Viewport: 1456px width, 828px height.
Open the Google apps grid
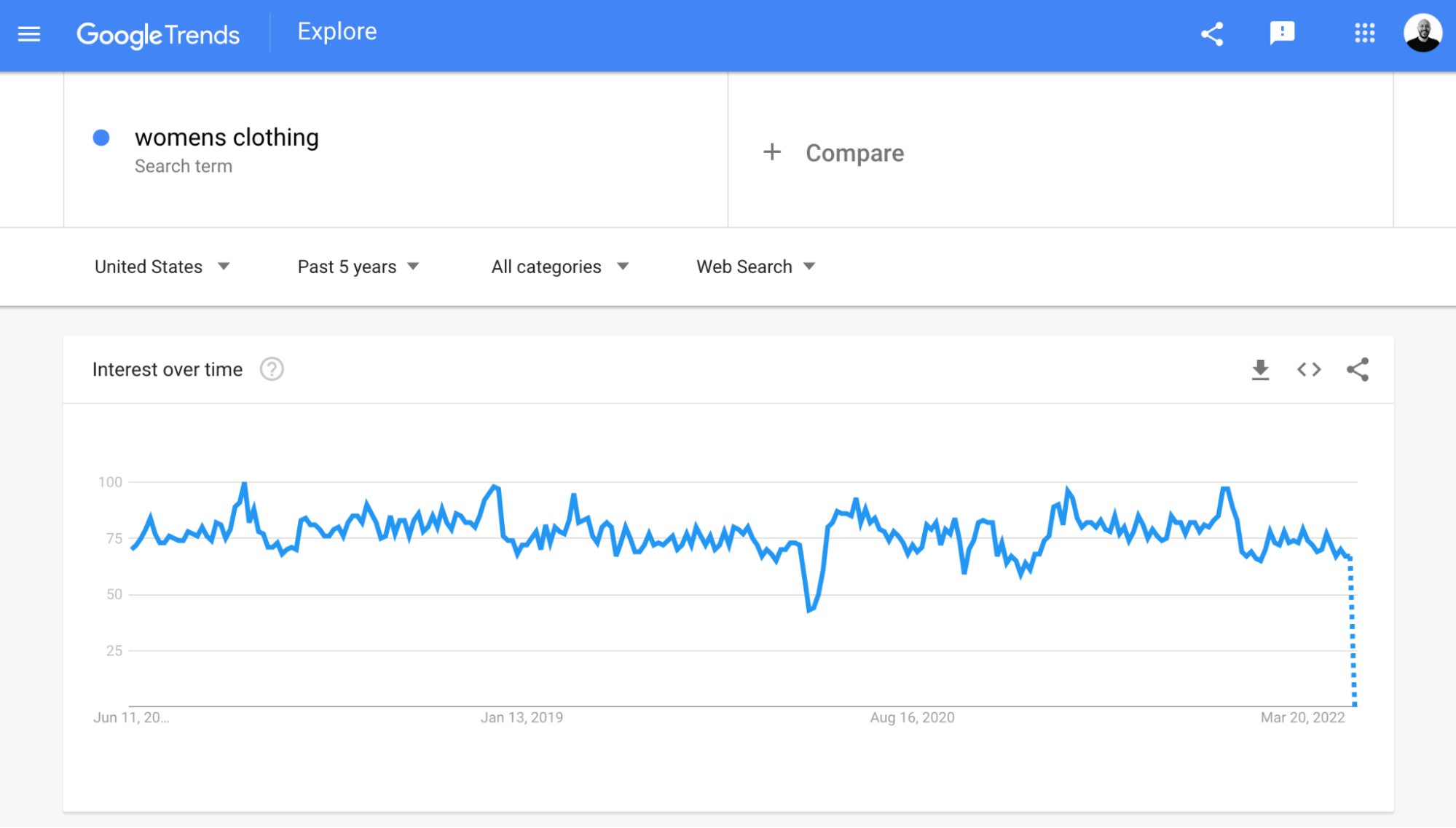click(1365, 33)
